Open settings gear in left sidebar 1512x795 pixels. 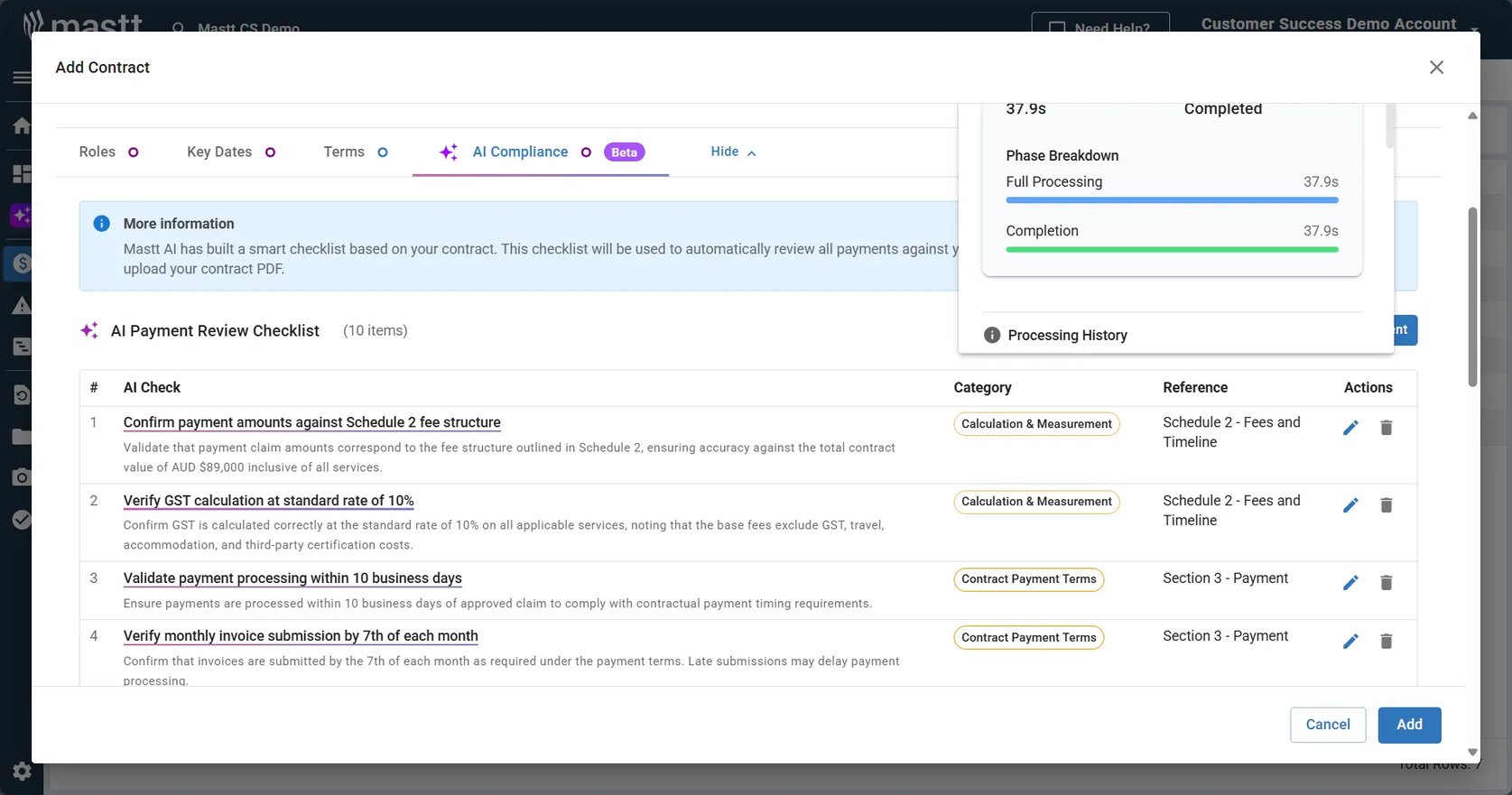22,772
